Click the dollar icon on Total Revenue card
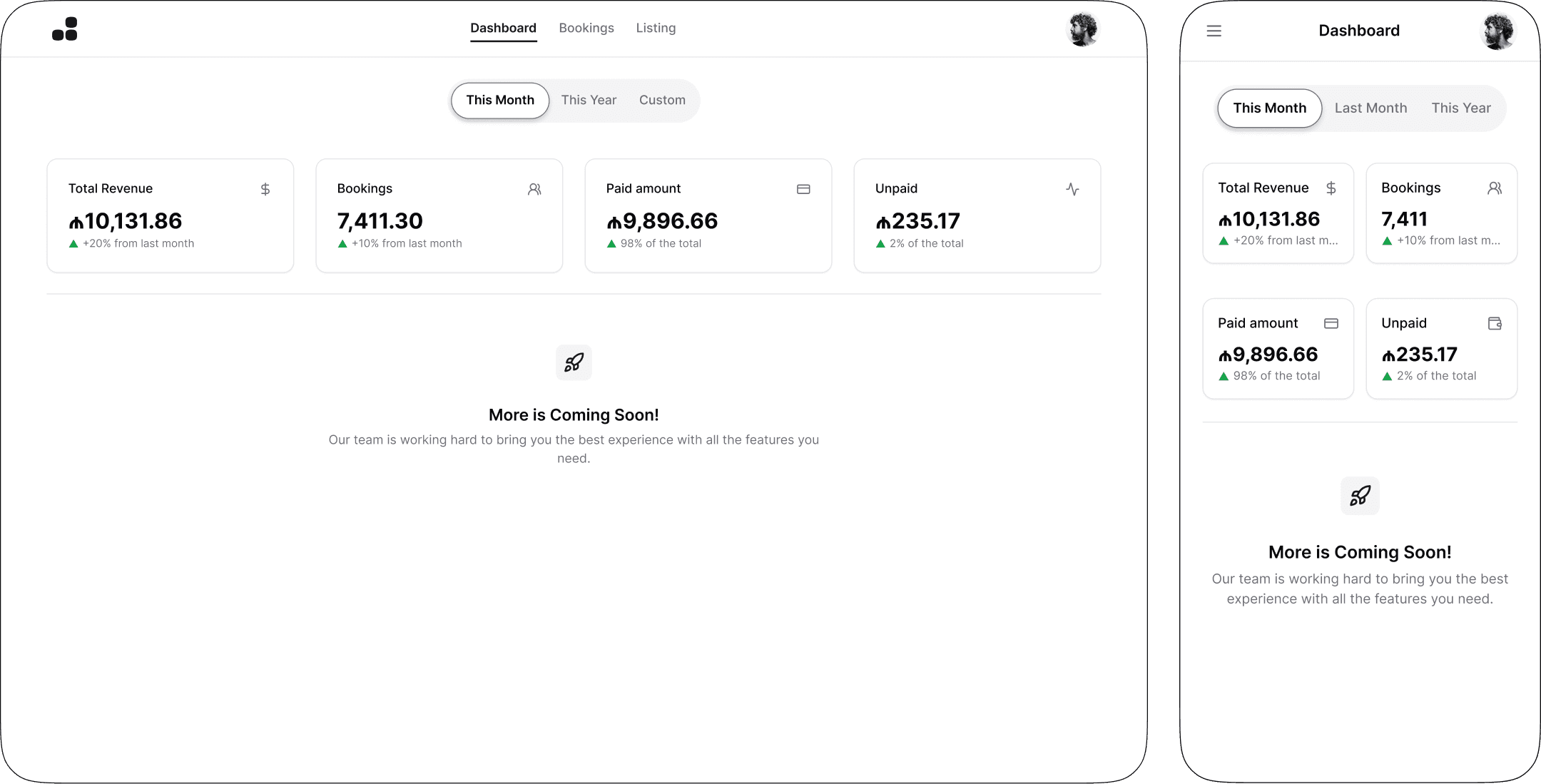This screenshot has width=1541, height=784. (x=265, y=189)
